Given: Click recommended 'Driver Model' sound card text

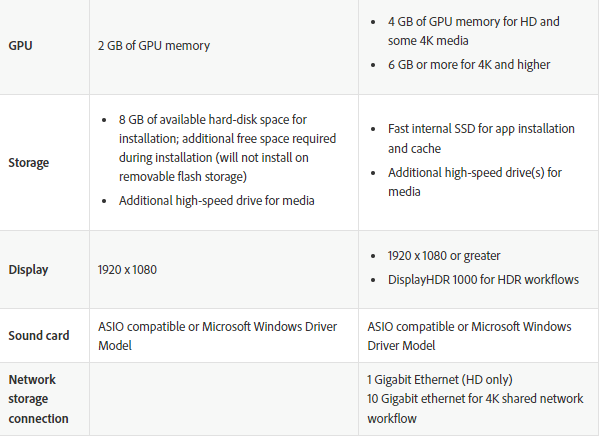Looking at the screenshot, I should [x=401, y=346].
